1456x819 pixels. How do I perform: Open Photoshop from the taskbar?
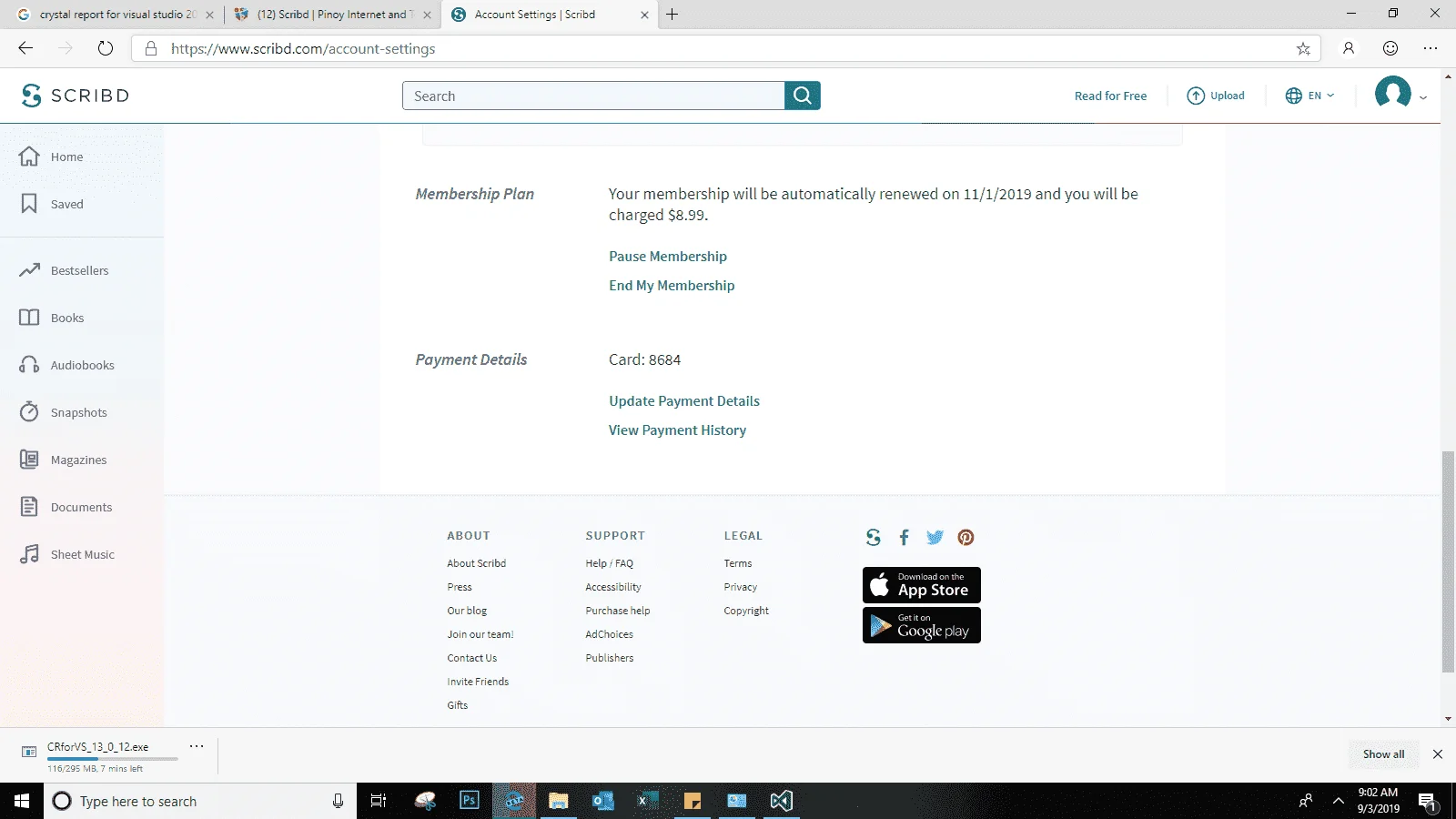click(470, 801)
